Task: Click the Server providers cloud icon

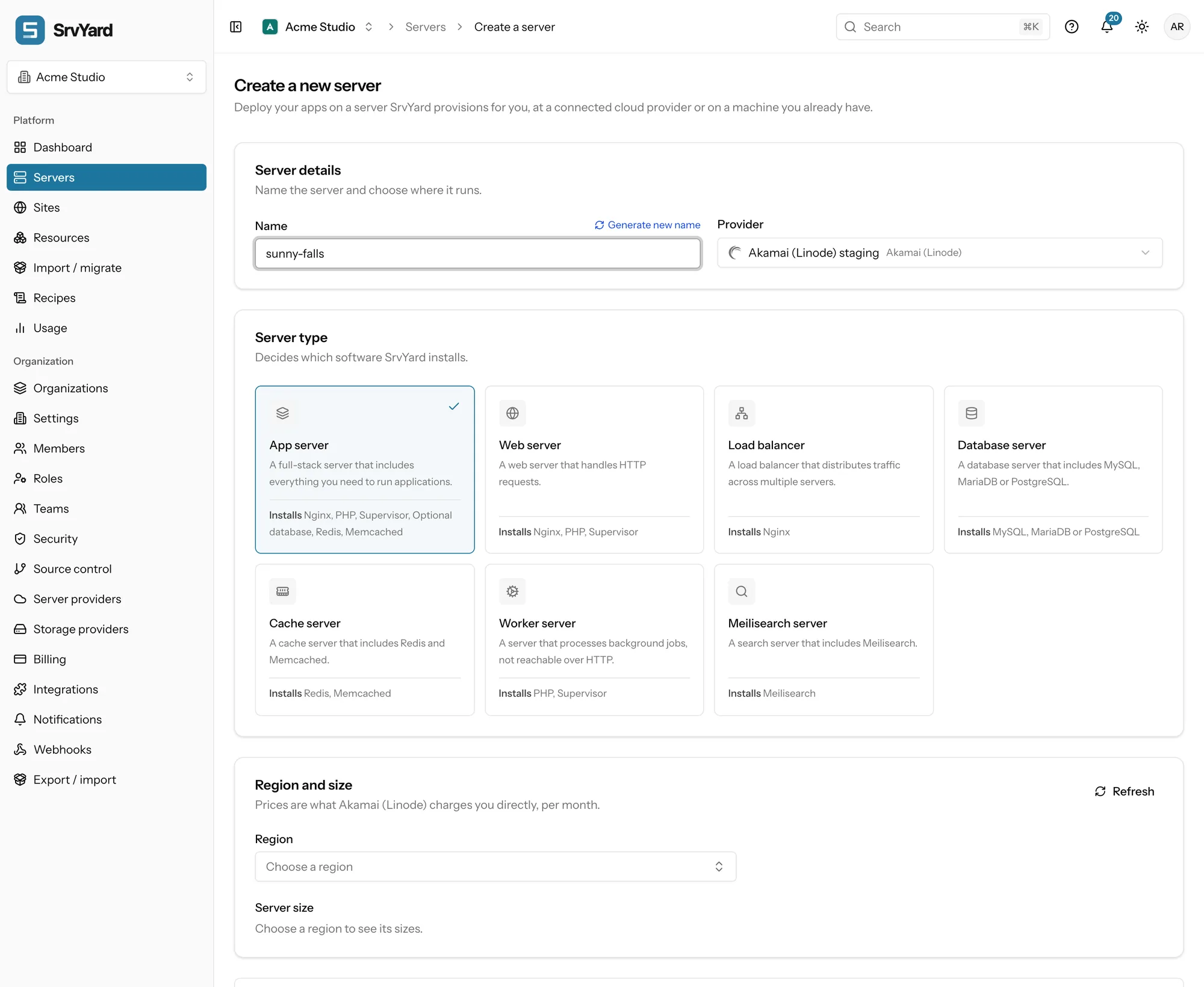Action: click(20, 599)
